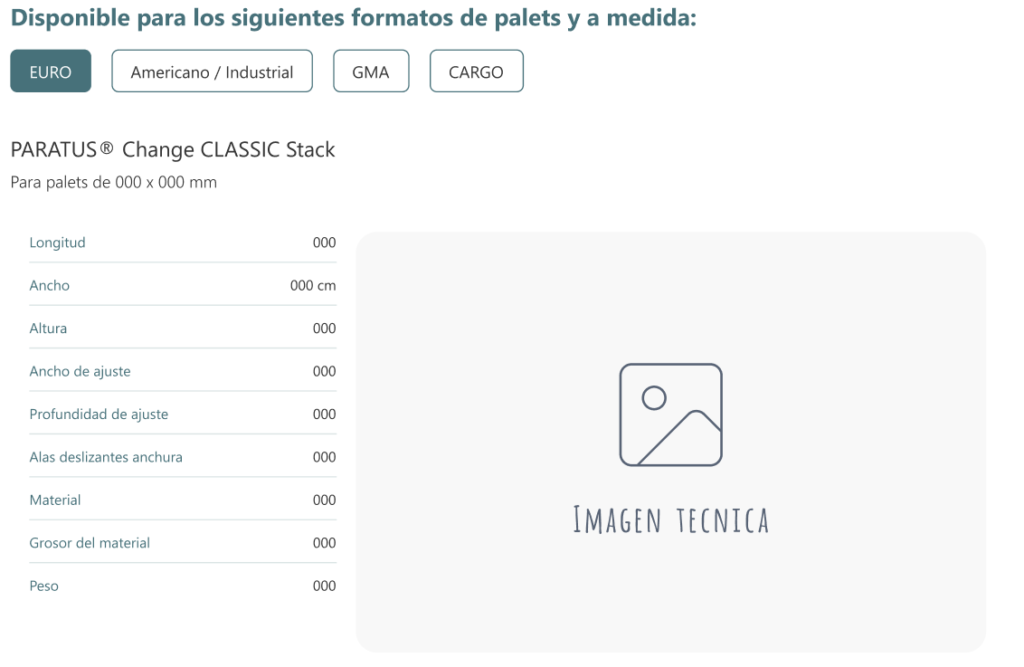Image resolution: width=1024 pixels, height=667 pixels.
Task: Click the PARATUS Change CLASSIC Stack title
Action: pyautogui.click(x=172, y=150)
